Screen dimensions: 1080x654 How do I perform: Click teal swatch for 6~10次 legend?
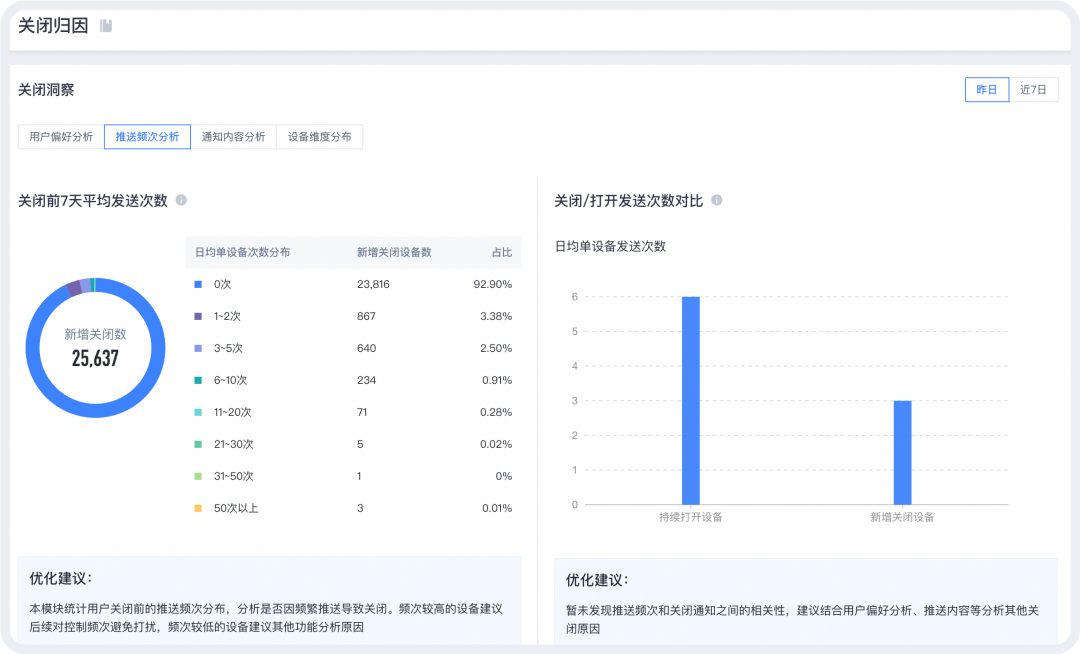click(198, 380)
